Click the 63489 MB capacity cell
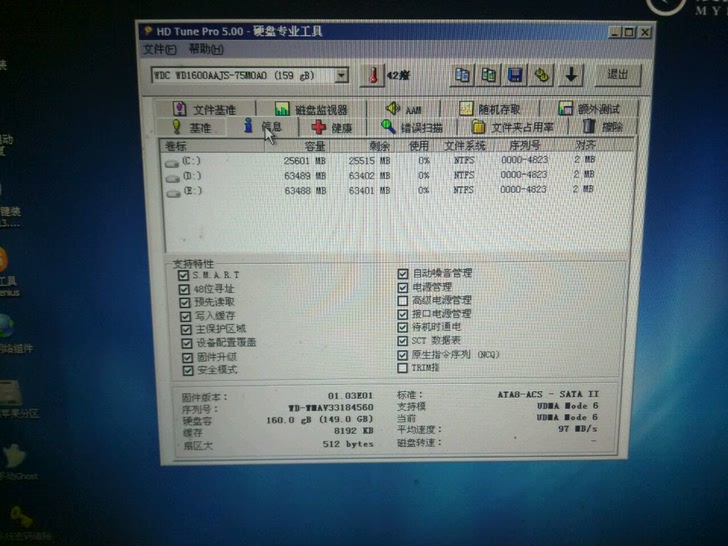Screen dimensions: 728x546 point(305,176)
